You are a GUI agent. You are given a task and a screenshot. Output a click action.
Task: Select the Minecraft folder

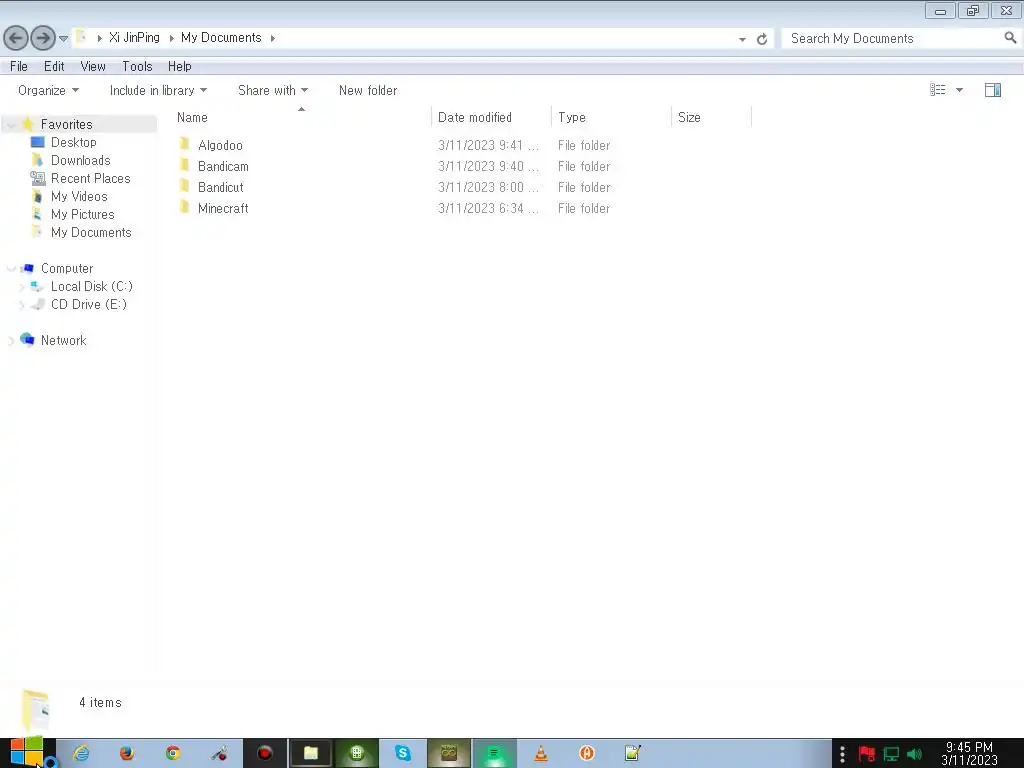point(223,208)
